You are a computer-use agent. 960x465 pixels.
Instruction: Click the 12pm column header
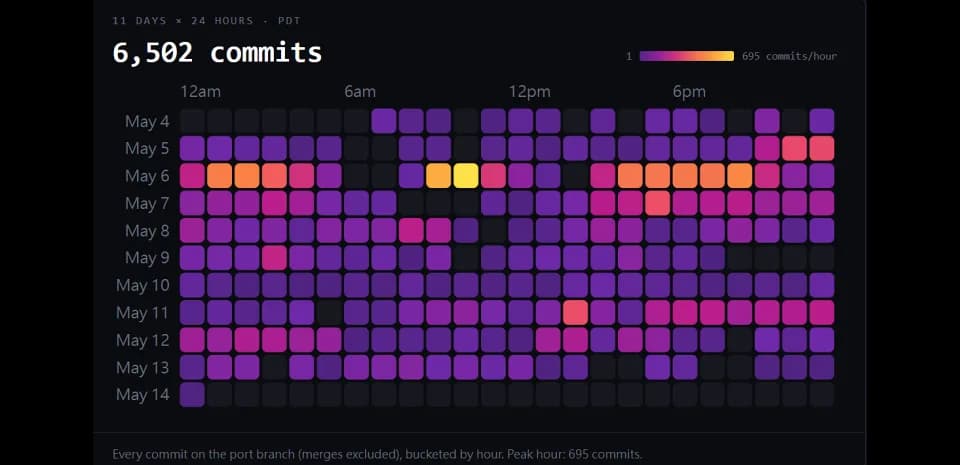point(530,92)
